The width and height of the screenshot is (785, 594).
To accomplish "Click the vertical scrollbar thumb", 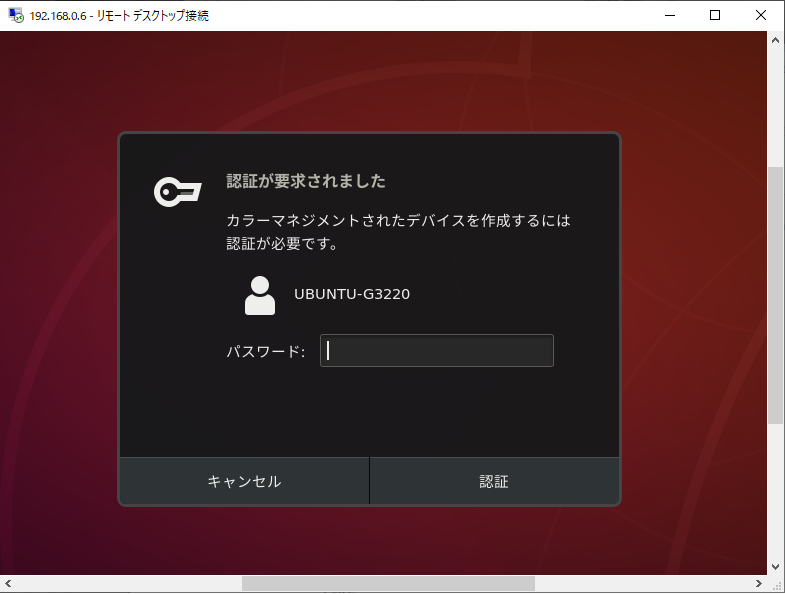I will pos(775,295).
